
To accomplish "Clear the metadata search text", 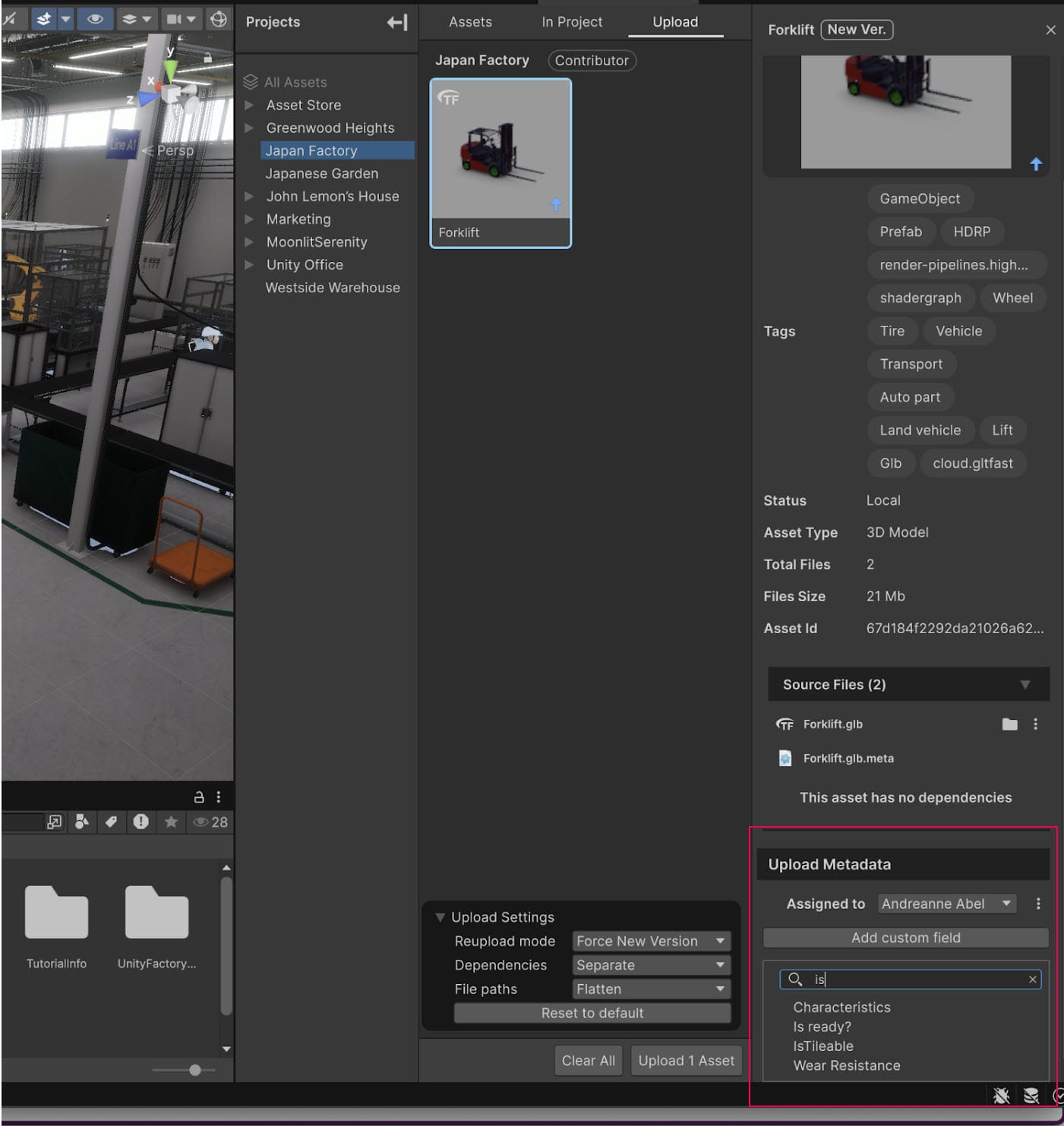I will pyautogui.click(x=1032, y=979).
